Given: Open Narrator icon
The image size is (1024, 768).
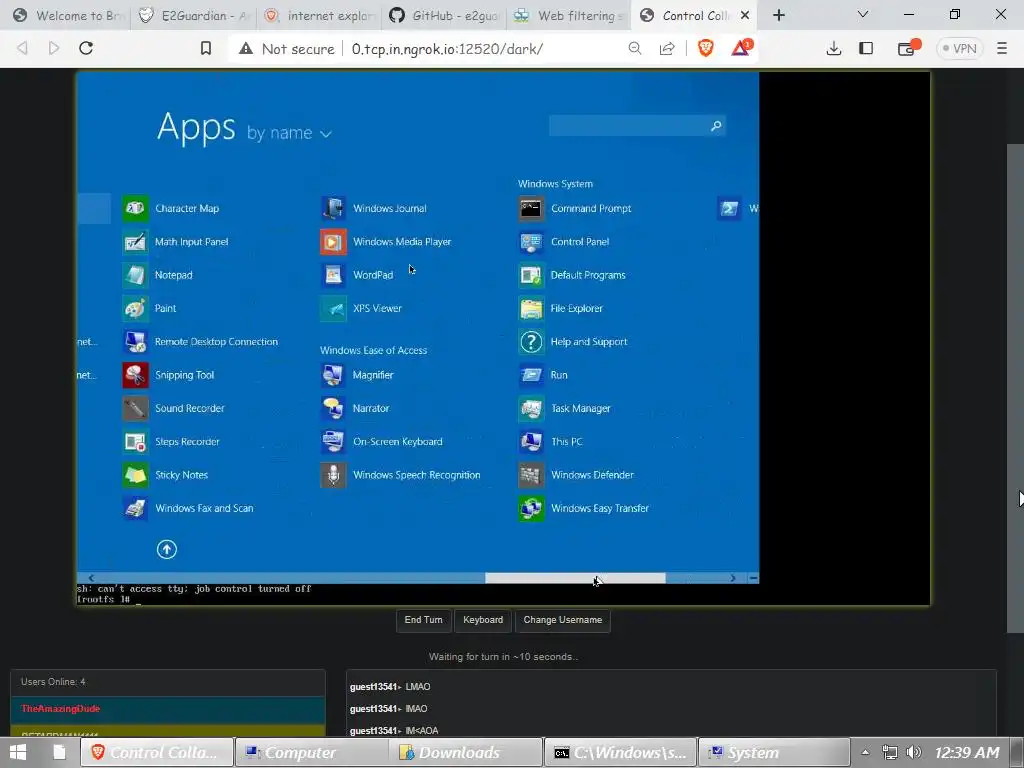Looking at the screenshot, I should [333, 408].
